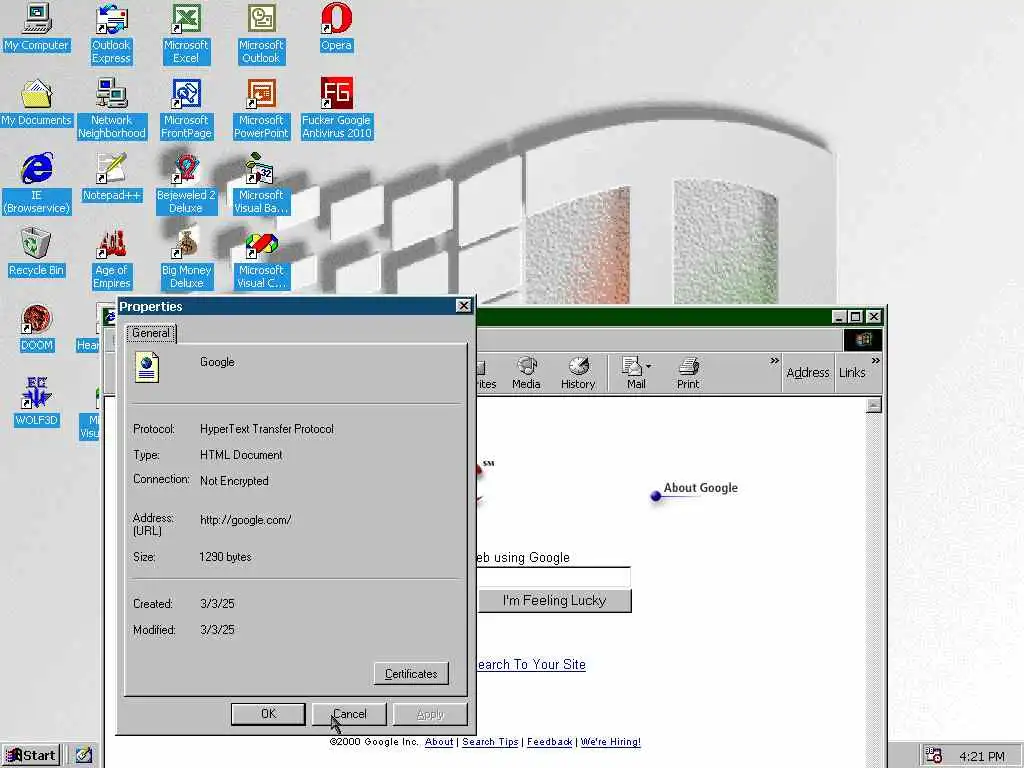Launch Microsoft FrontPage shortcut
This screenshot has width=1024, height=768.
click(186, 109)
